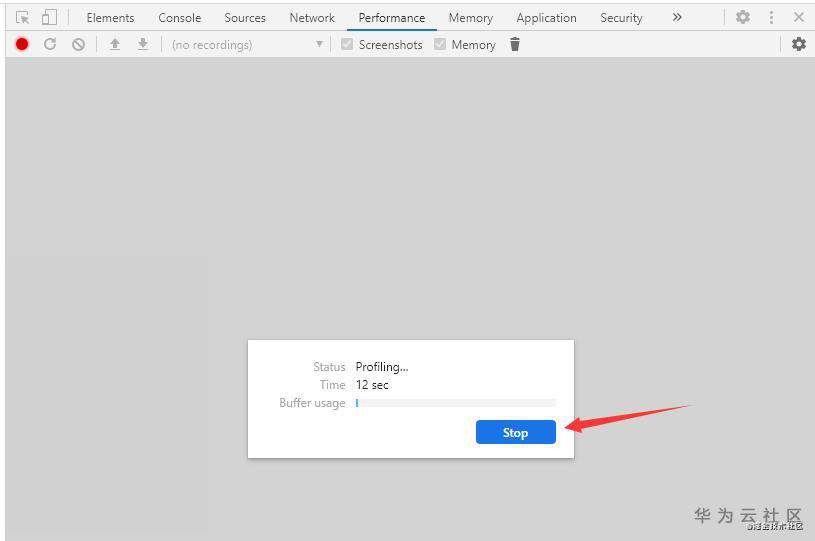Click the reload and profile icon
Viewport: 815px width, 541px height.
coord(50,44)
